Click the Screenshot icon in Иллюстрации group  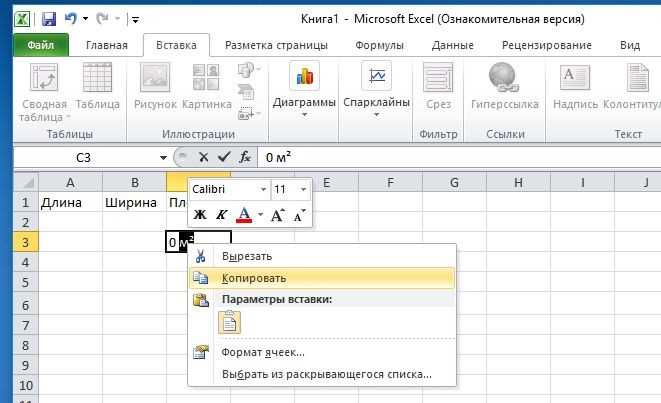coord(247,113)
